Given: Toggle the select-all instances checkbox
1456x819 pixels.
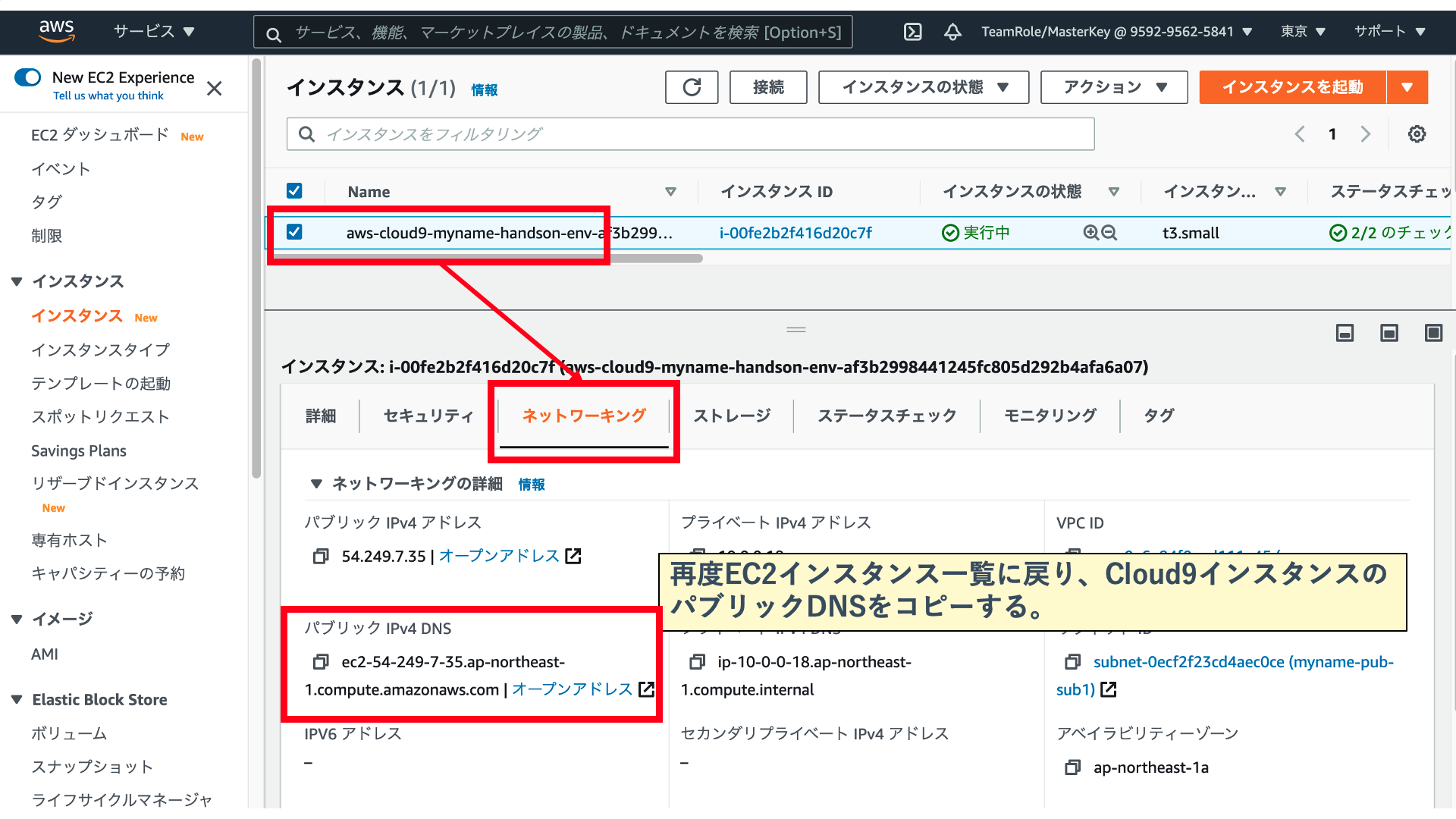Looking at the screenshot, I should coord(294,190).
